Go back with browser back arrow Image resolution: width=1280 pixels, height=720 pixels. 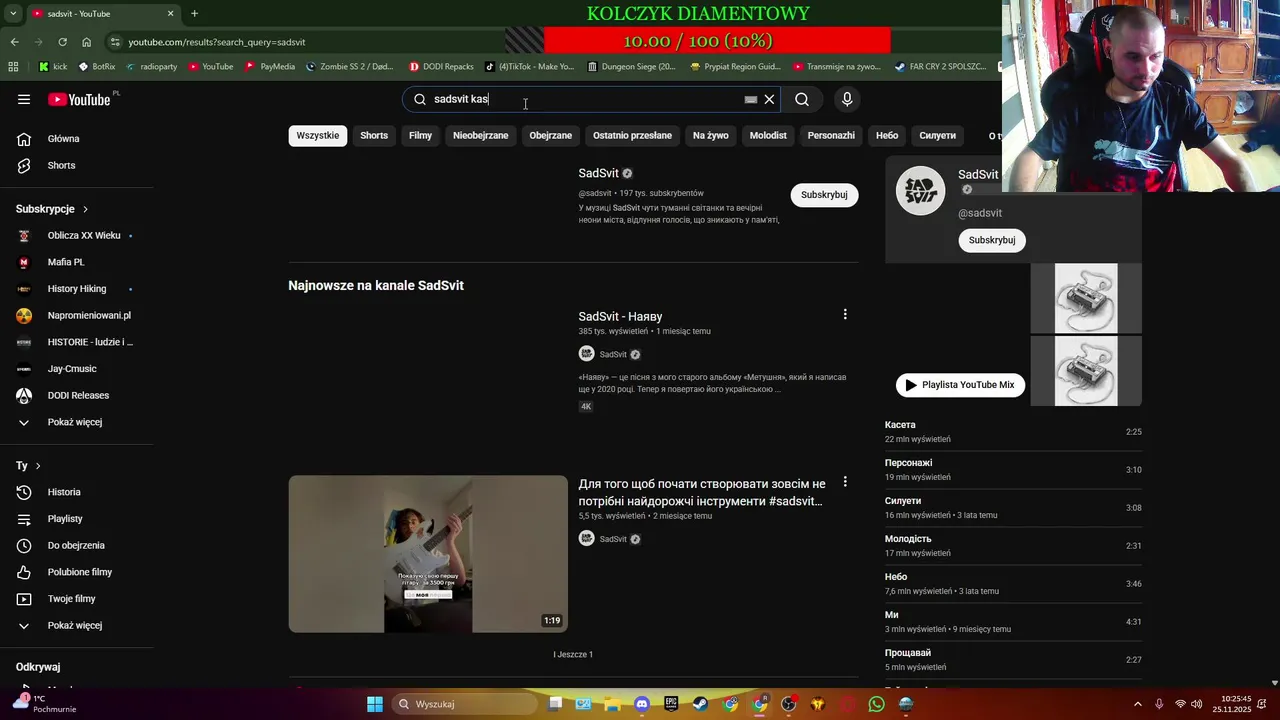coord(14,42)
